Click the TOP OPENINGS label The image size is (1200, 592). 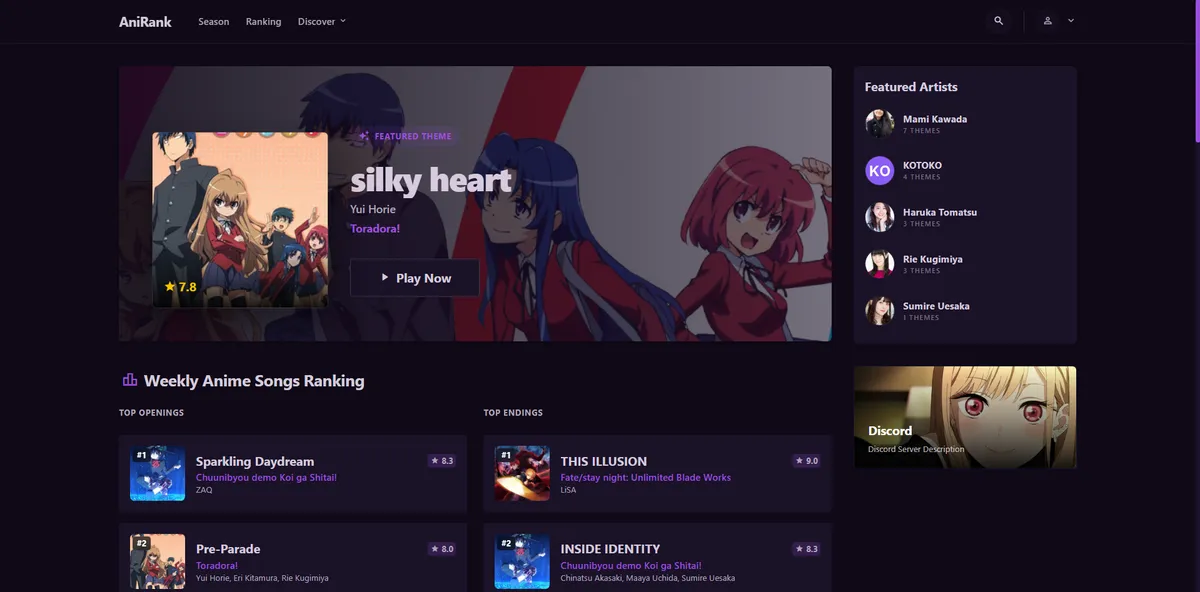pos(151,413)
